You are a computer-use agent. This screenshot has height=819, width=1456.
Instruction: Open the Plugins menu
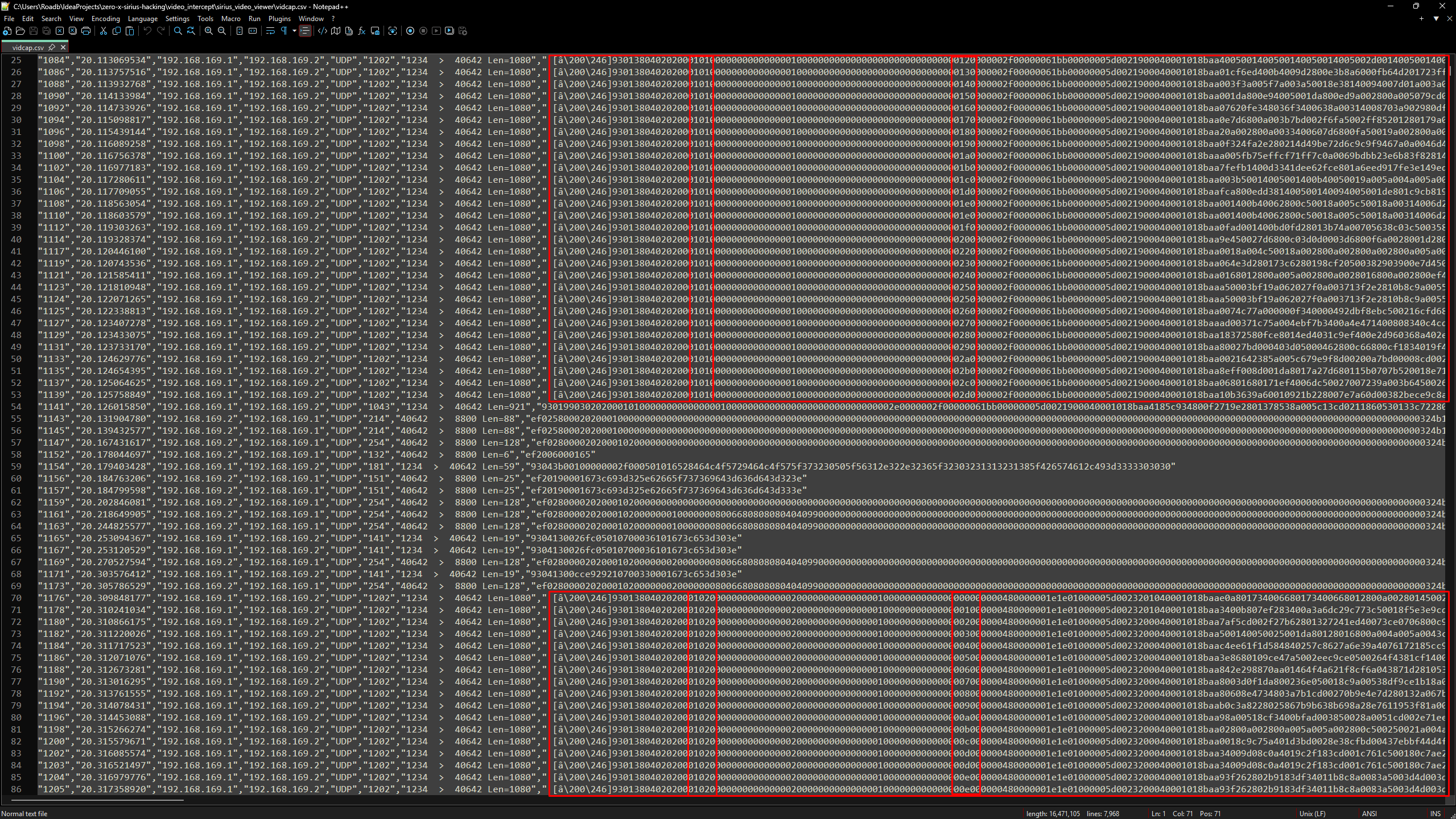pos(279,19)
